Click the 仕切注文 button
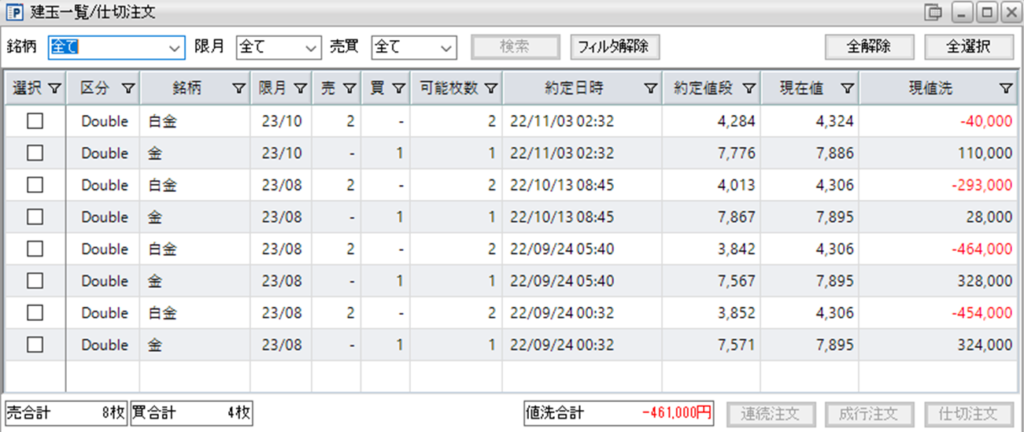The width and height of the screenshot is (1024, 432). 969,414
